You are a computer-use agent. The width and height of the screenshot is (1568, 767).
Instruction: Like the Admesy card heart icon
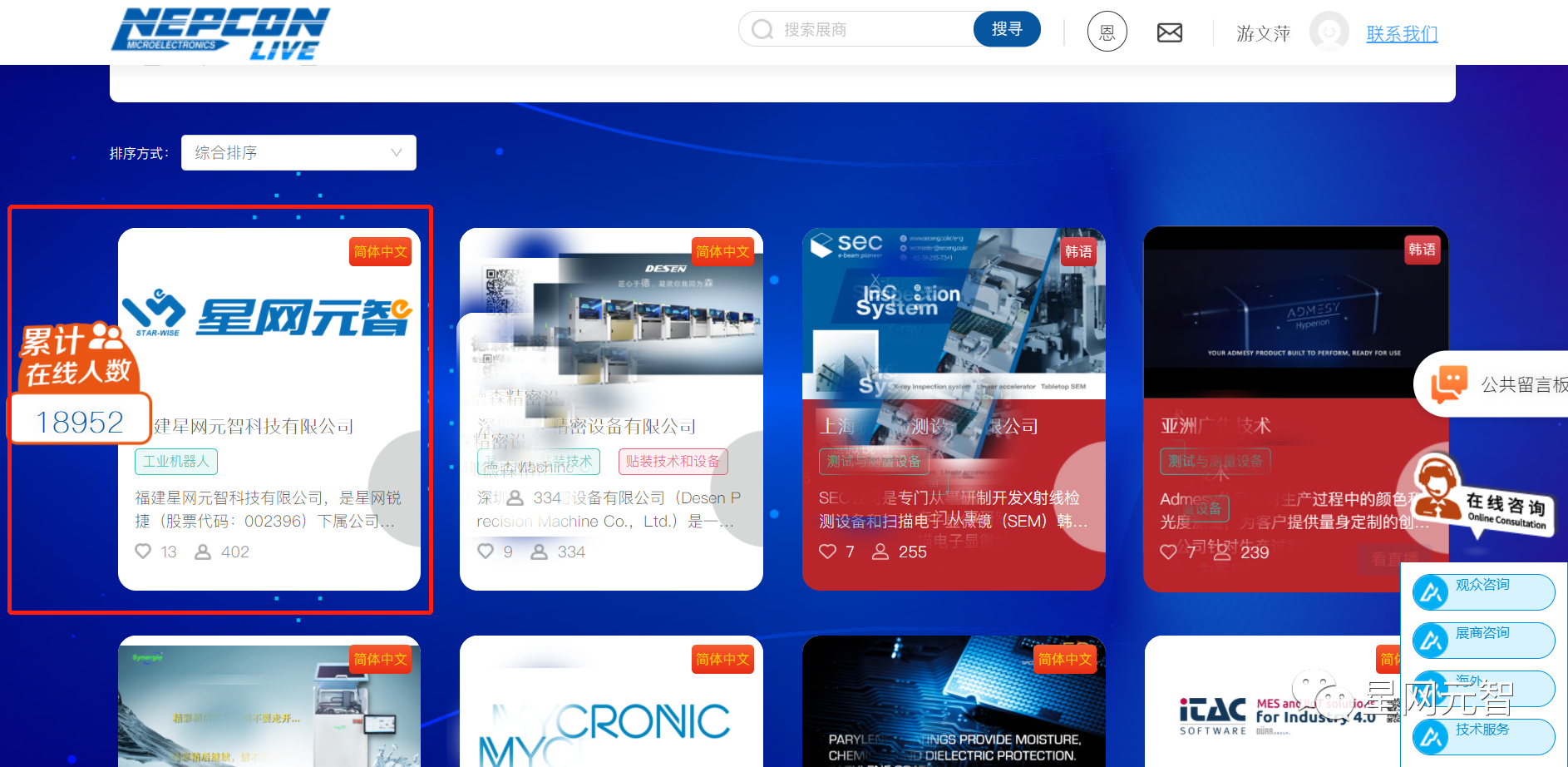[1168, 552]
